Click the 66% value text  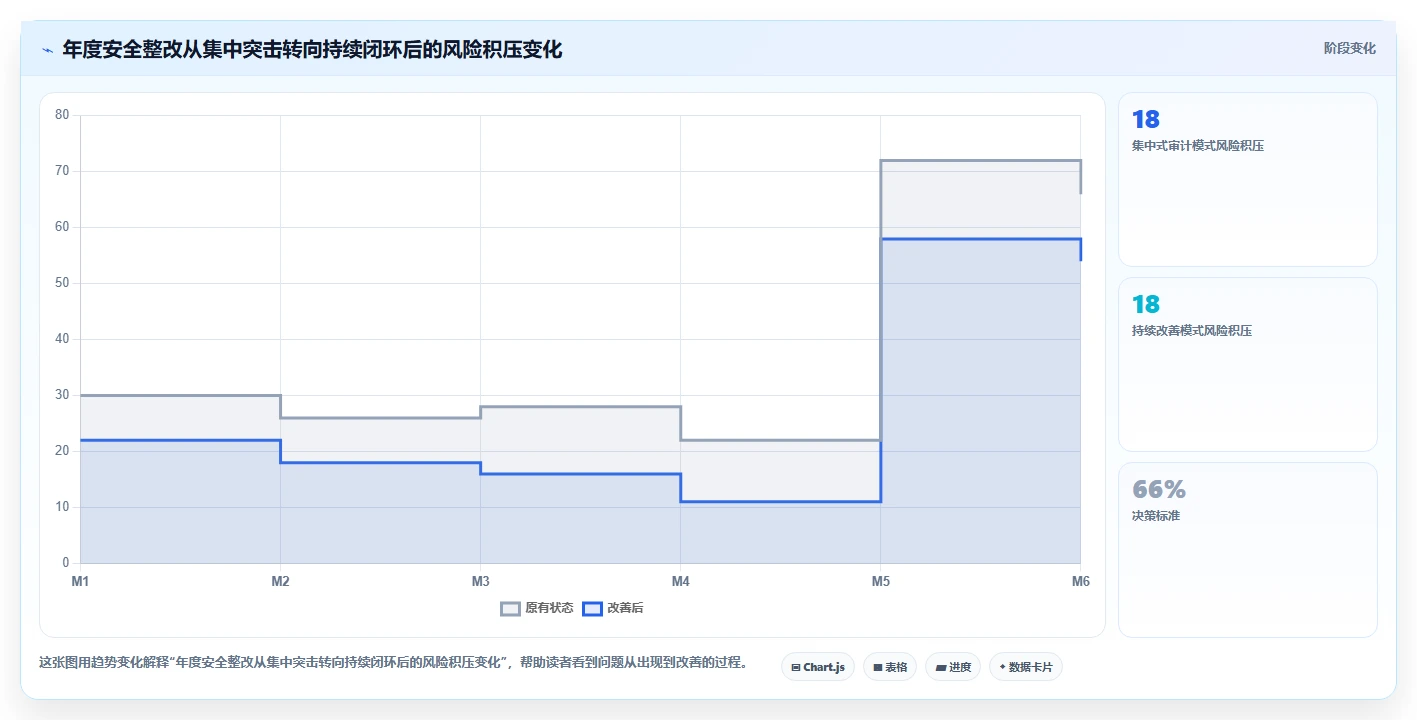tap(1159, 489)
